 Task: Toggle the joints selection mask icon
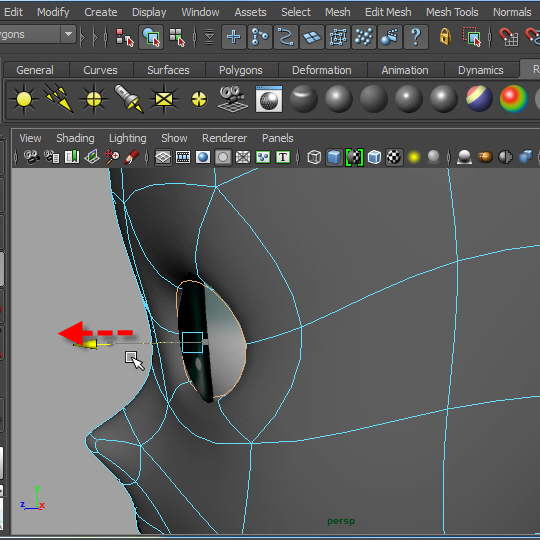point(260,37)
